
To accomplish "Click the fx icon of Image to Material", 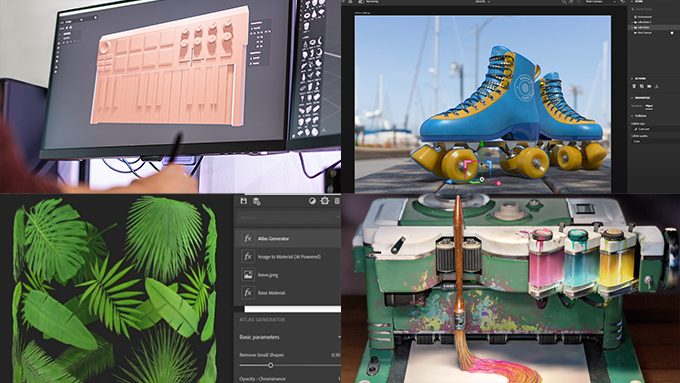I will 248,256.
